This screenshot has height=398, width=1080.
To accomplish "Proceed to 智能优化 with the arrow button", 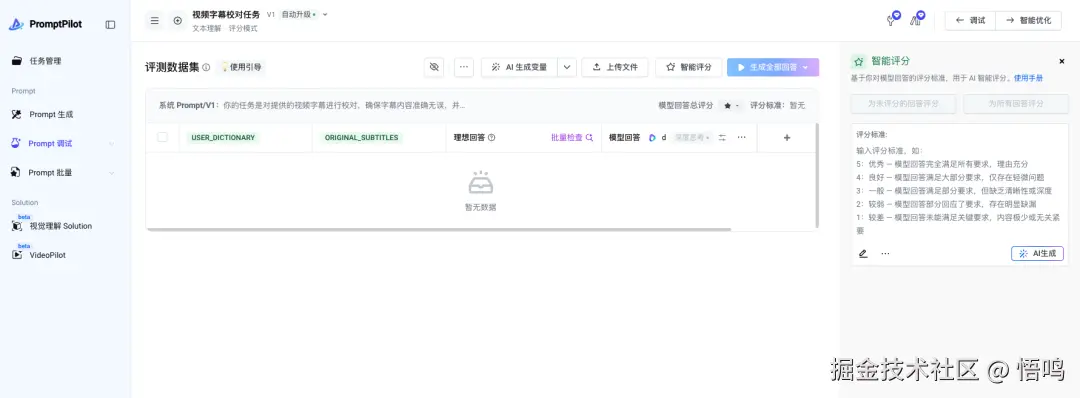I will click(1028, 21).
